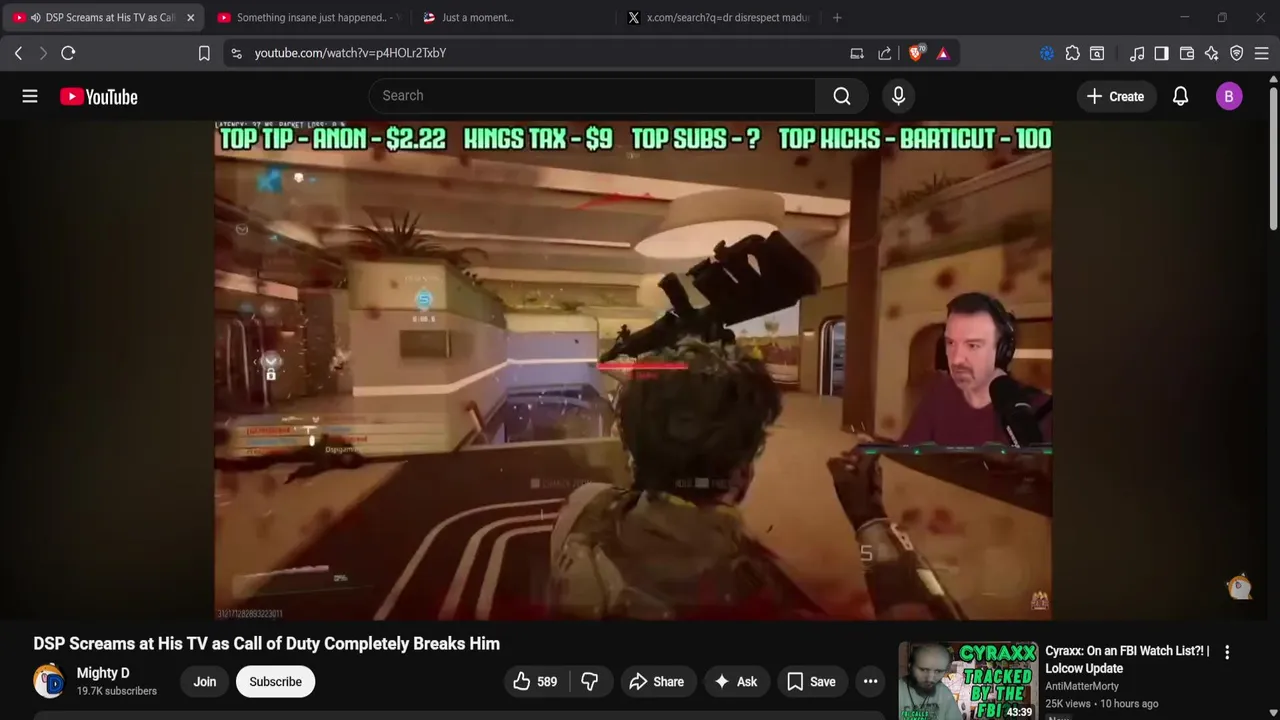1280x720 pixels.
Task: Toggle the browser sidebar panel icon
Action: pyautogui.click(x=1161, y=53)
